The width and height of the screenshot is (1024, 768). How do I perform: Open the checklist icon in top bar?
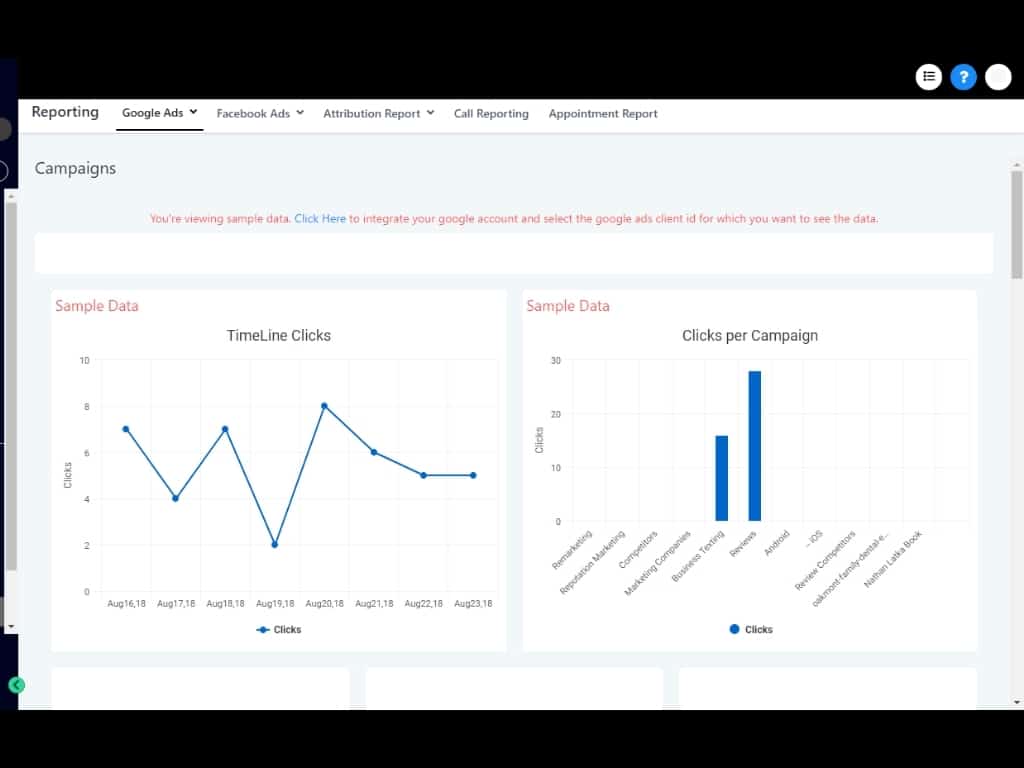coord(929,77)
